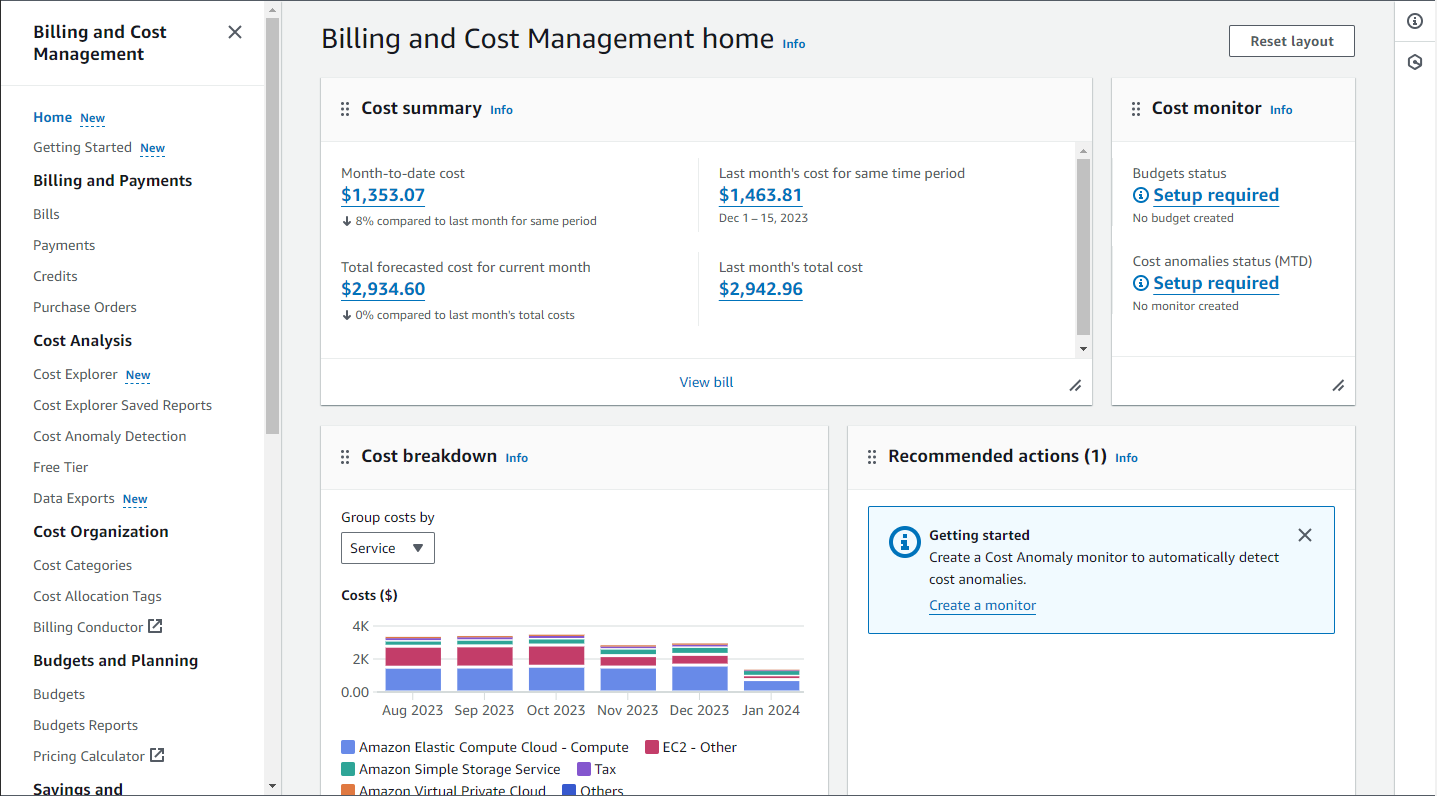Viewport: 1437px width, 796px height.
Task: Click the New badge beside Cost Explorer
Action: coord(138,375)
